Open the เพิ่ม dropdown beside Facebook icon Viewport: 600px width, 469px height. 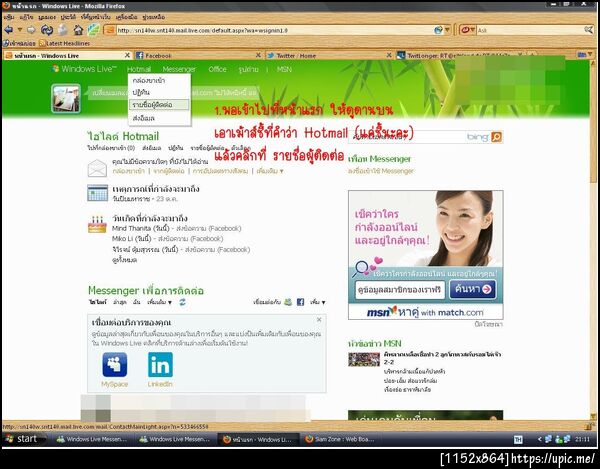pos(318,302)
